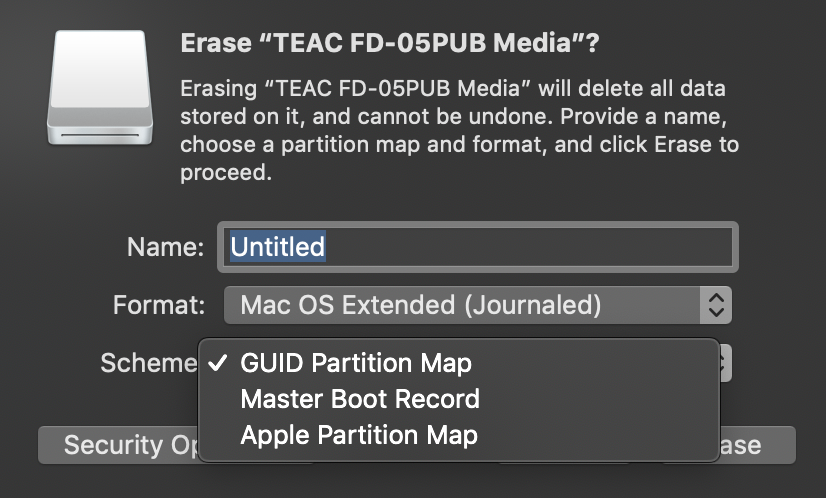Image resolution: width=826 pixels, height=498 pixels.
Task: Click the erase warning description paragraph
Action: coord(459,130)
